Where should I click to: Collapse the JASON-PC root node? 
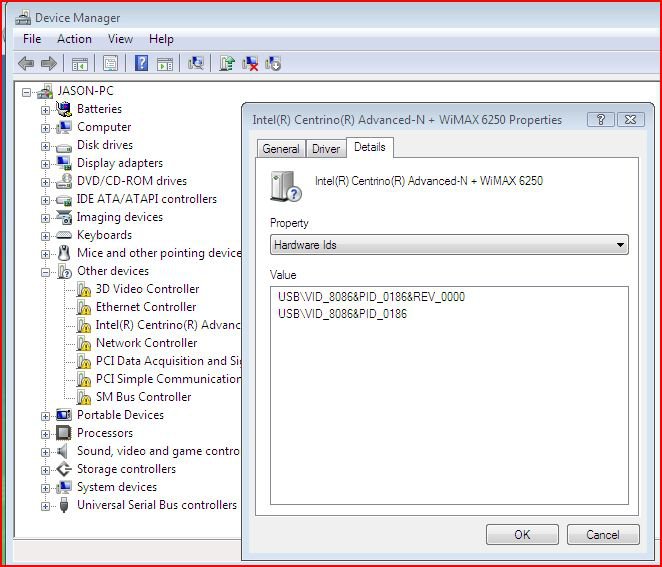tap(26, 92)
